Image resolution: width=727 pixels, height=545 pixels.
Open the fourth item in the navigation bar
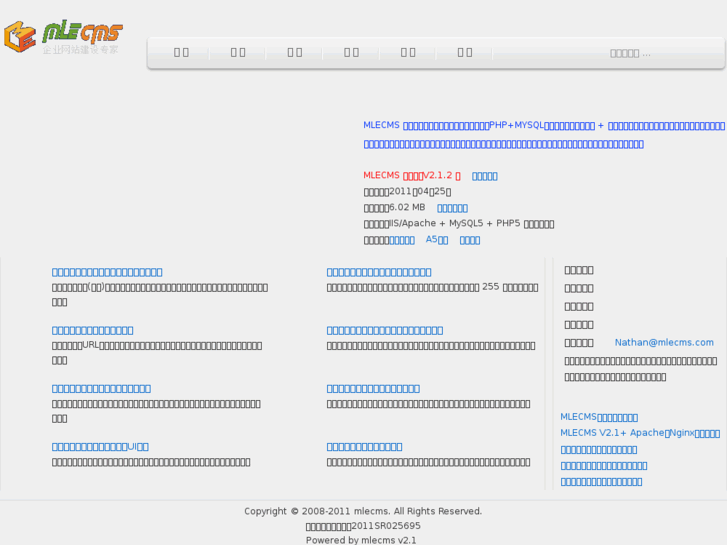pos(351,53)
